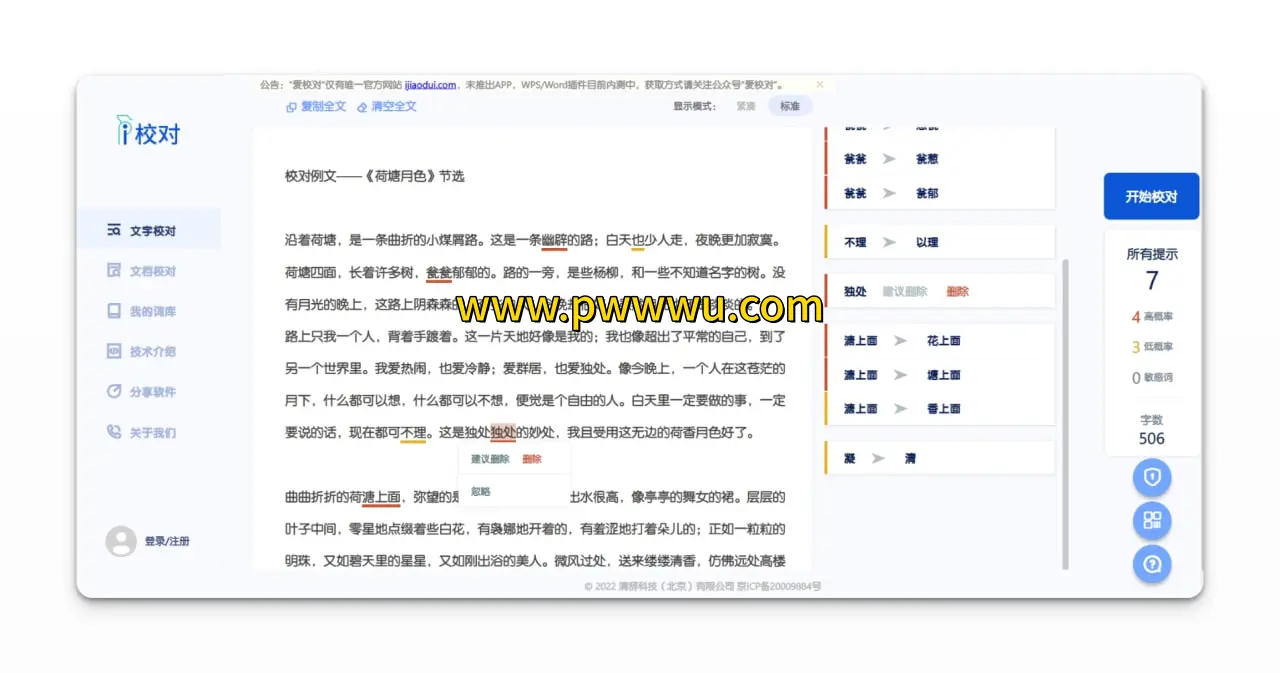This screenshot has height=673, width=1280.
Task: Click the round shield floating button
Action: [1152, 478]
